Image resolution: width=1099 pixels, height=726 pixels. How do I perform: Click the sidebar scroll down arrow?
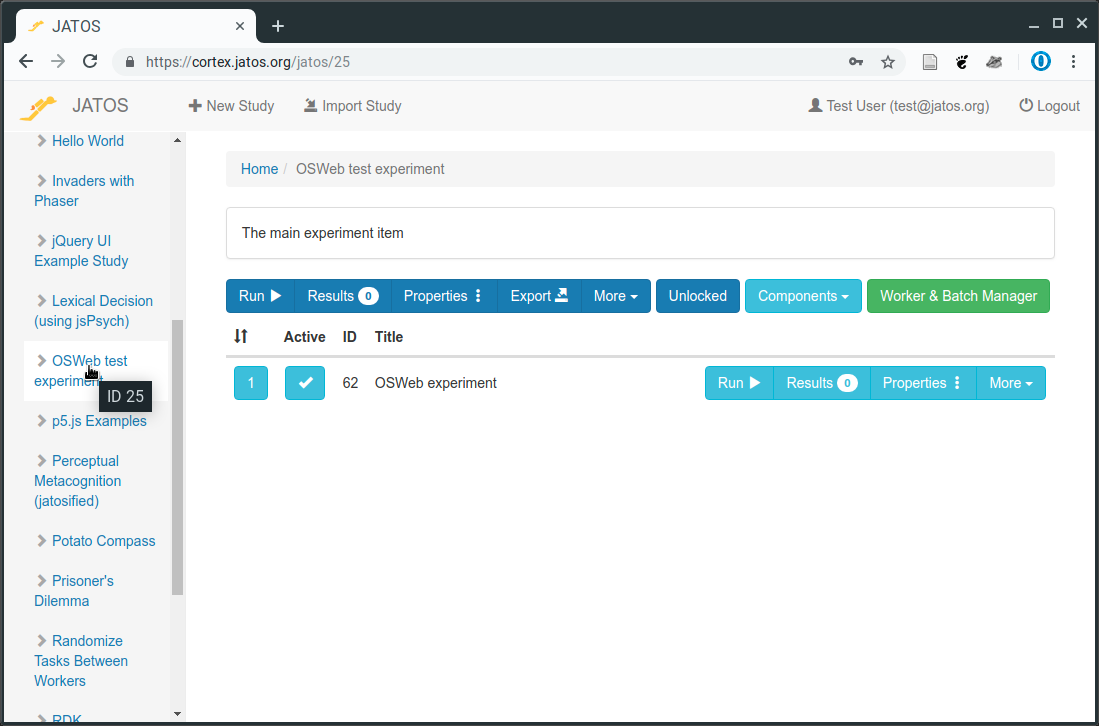click(177, 714)
